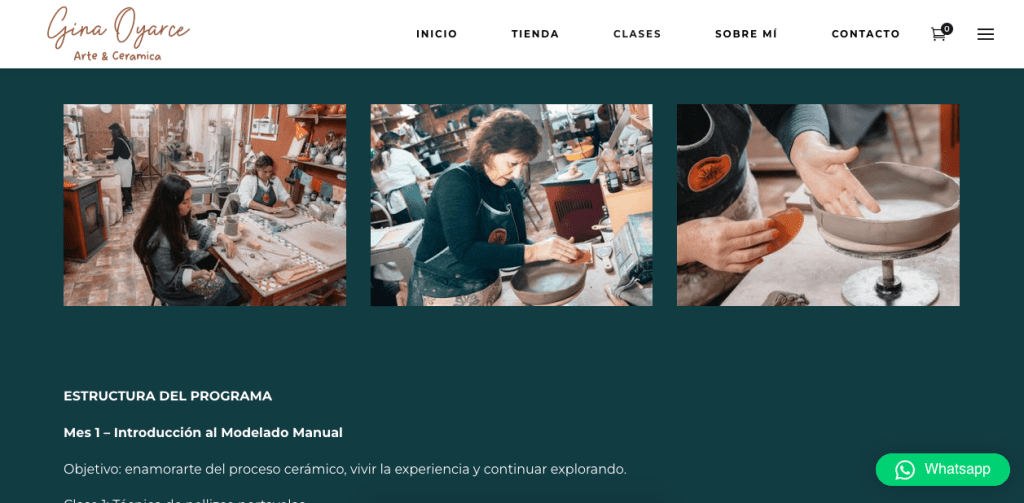Image resolution: width=1024 pixels, height=503 pixels.
Task: Click the Clase 1 text line
Action: [x=185, y=500]
